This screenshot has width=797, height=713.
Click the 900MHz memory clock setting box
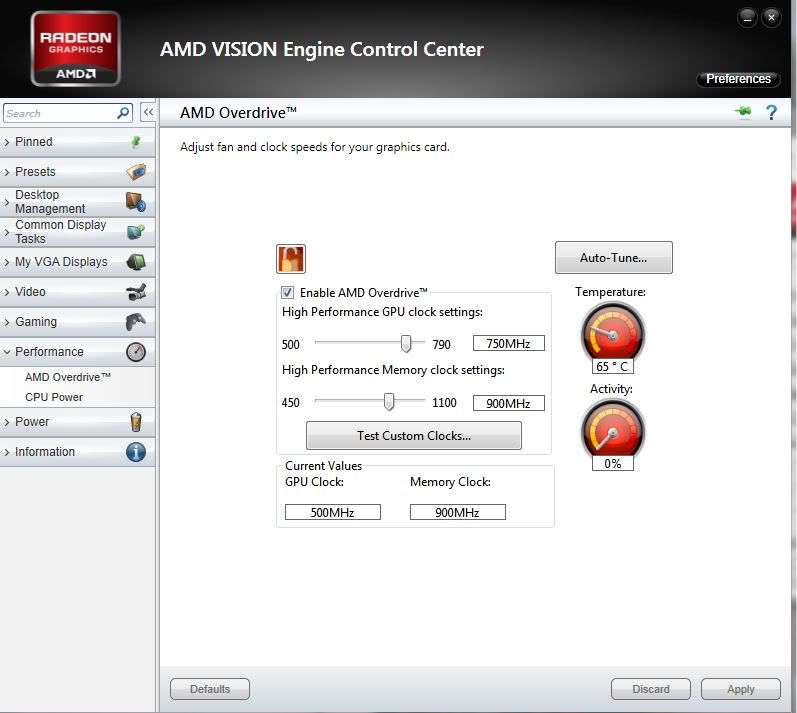508,403
